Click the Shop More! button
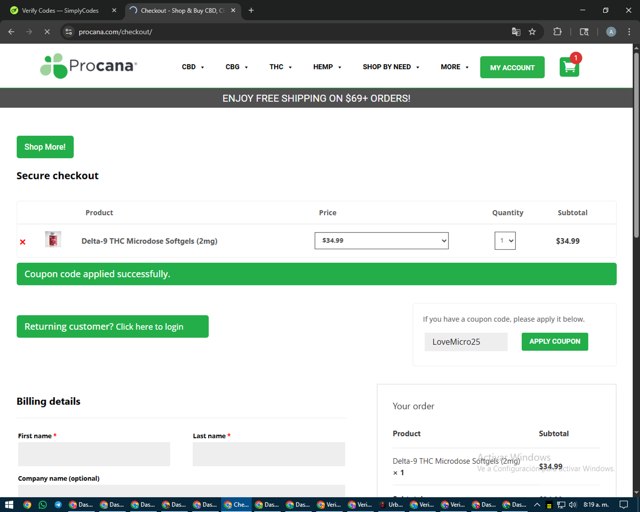Screen dimensions: 640x512 coord(45,147)
